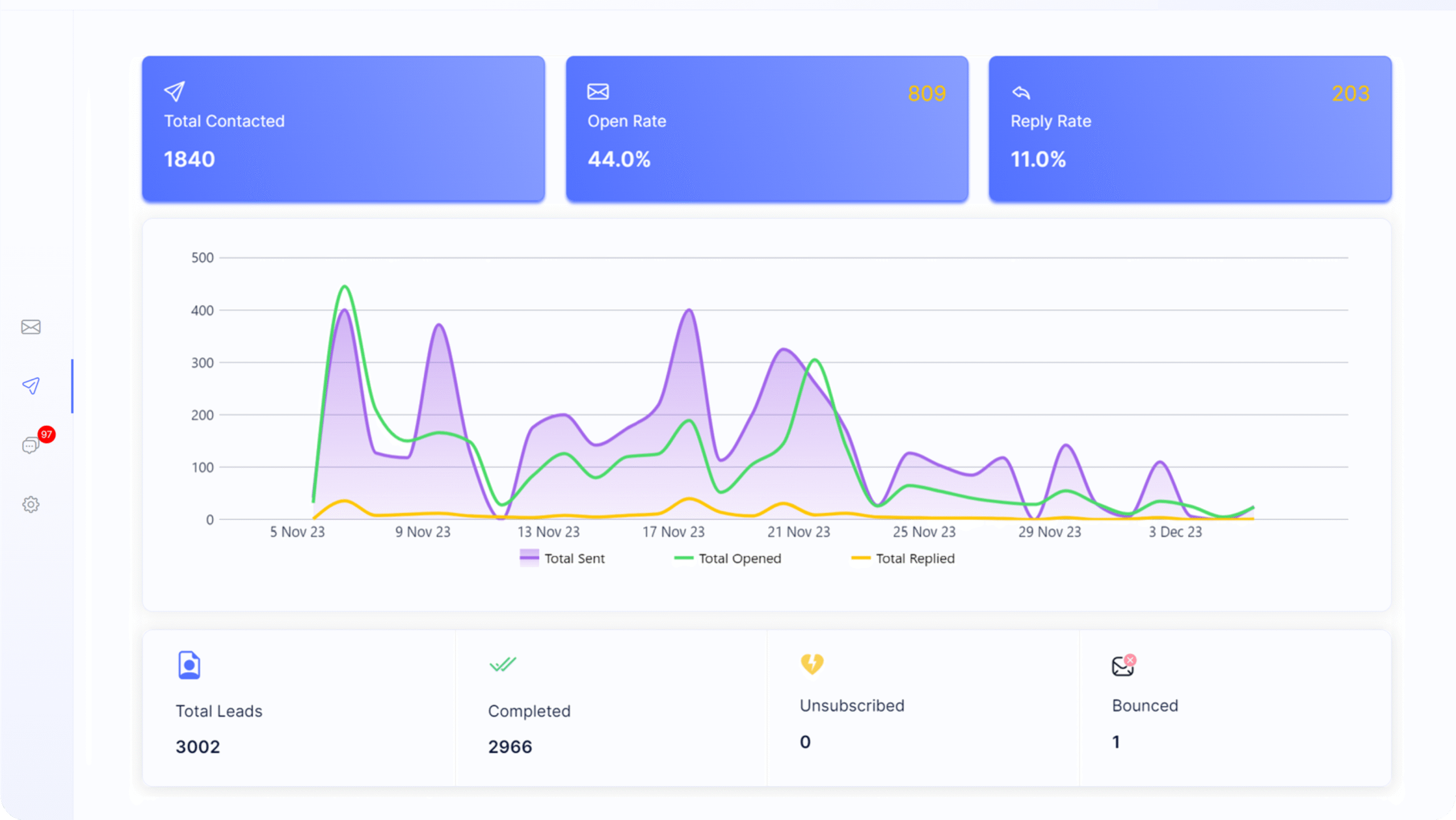This screenshot has height=820, width=1456.
Task: Click the Unsubscribed broken heart icon
Action: [x=812, y=664]
